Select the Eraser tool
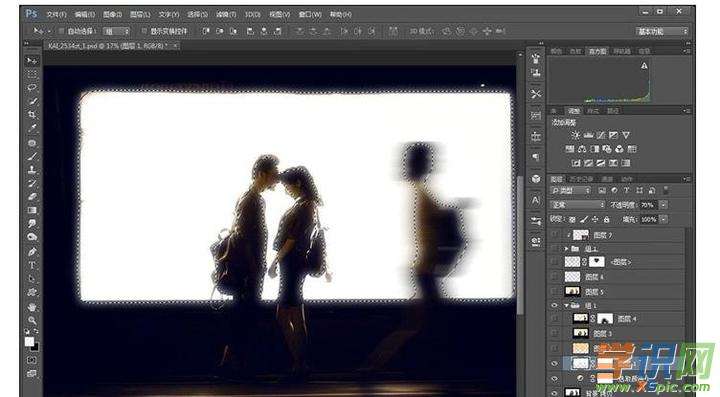This screenshot has height=397, width=720. [x=32, y=196]
